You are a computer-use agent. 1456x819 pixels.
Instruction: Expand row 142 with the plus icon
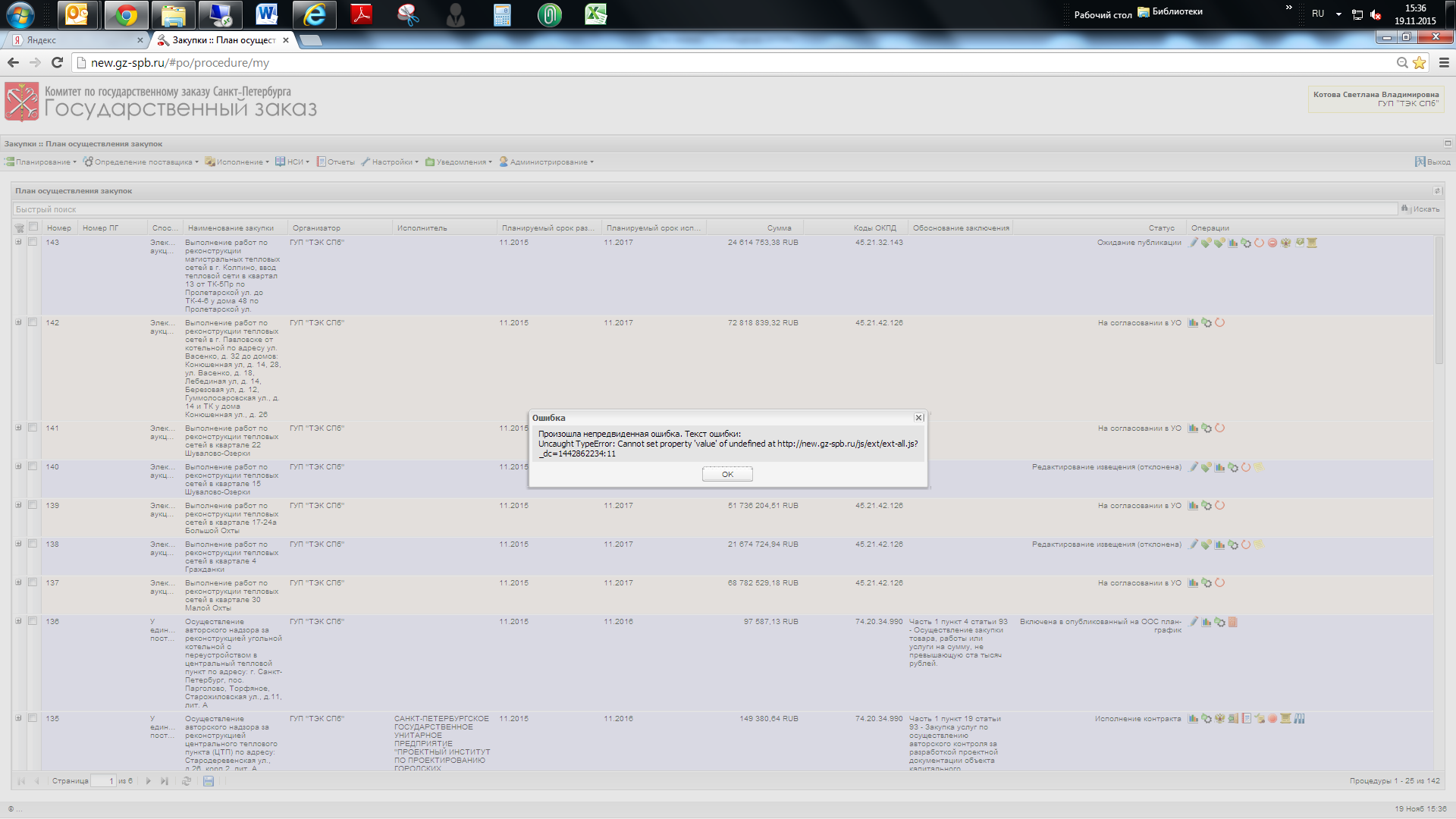point(18,322)
